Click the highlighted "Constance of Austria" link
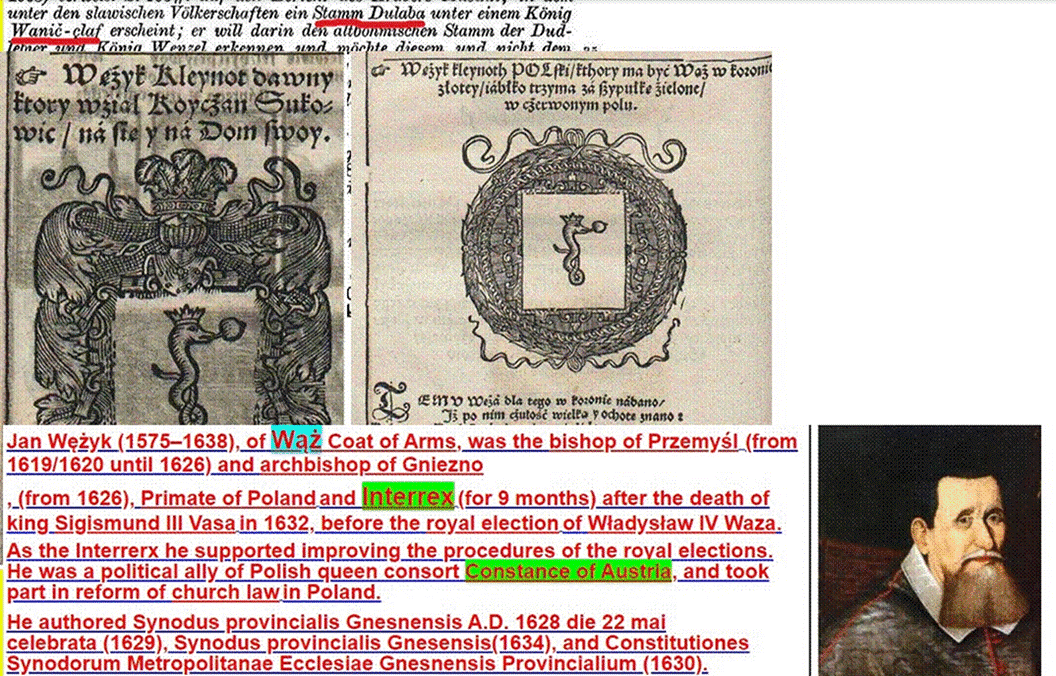This screenshot has height=676, width=1056. click(x=568, y=572)
